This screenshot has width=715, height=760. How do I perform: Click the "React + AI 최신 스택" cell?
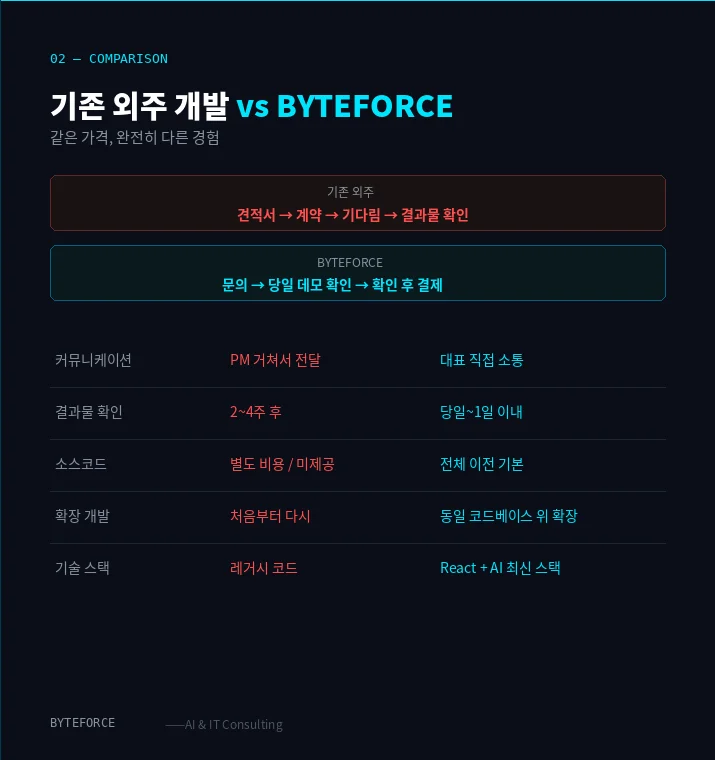[500, 568]
